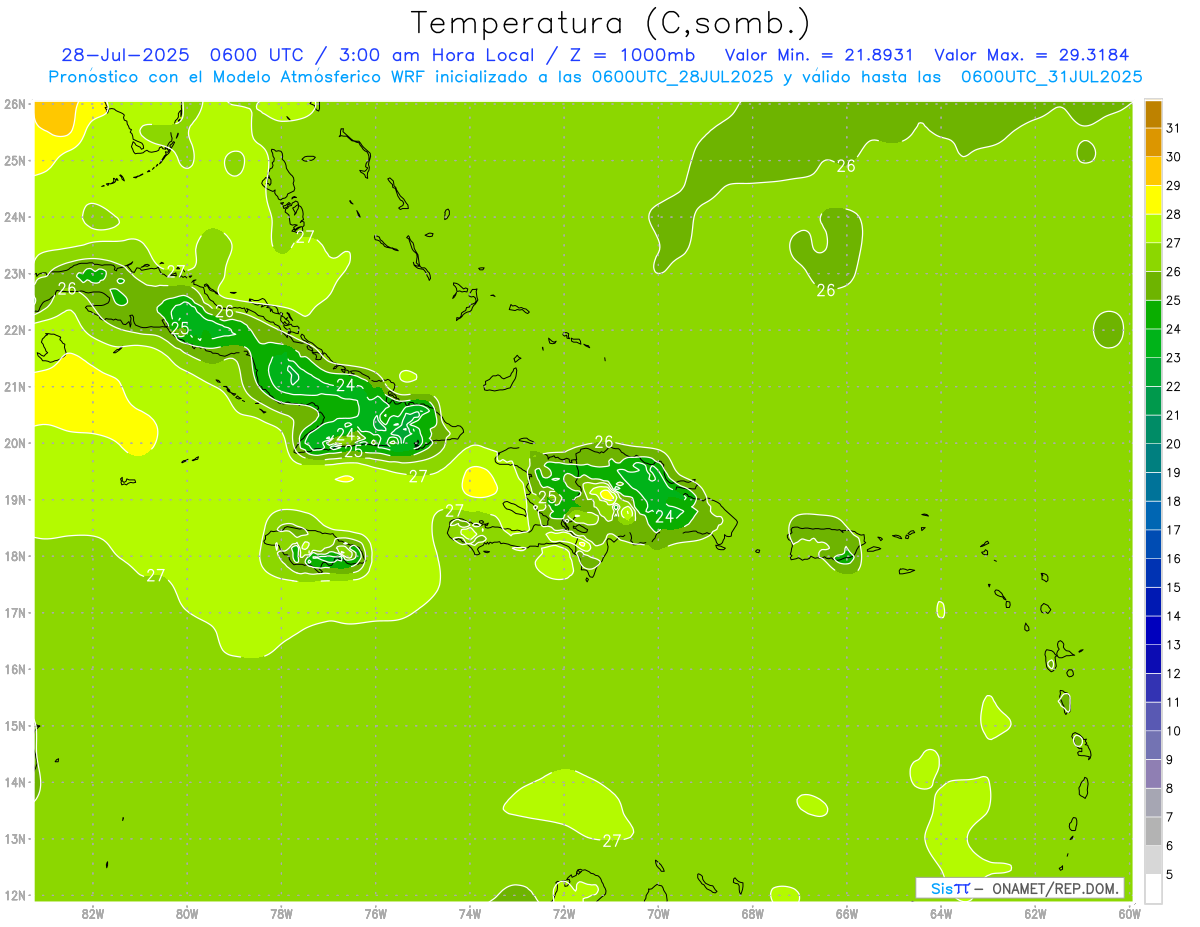The image size is (1200, 927).
Task: Click the topmost dark-orange swatch above 31
Action: click(1153, 114)
